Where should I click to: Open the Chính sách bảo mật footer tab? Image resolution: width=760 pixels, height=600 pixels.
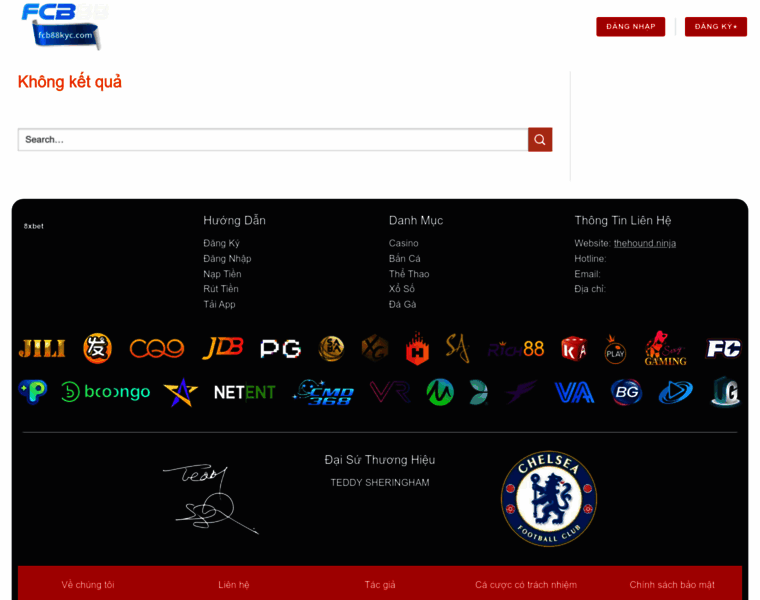pos(672,584)
